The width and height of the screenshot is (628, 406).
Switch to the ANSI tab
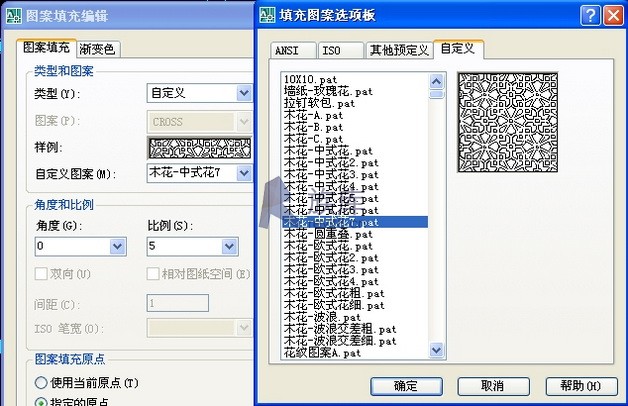pos(293,50)
